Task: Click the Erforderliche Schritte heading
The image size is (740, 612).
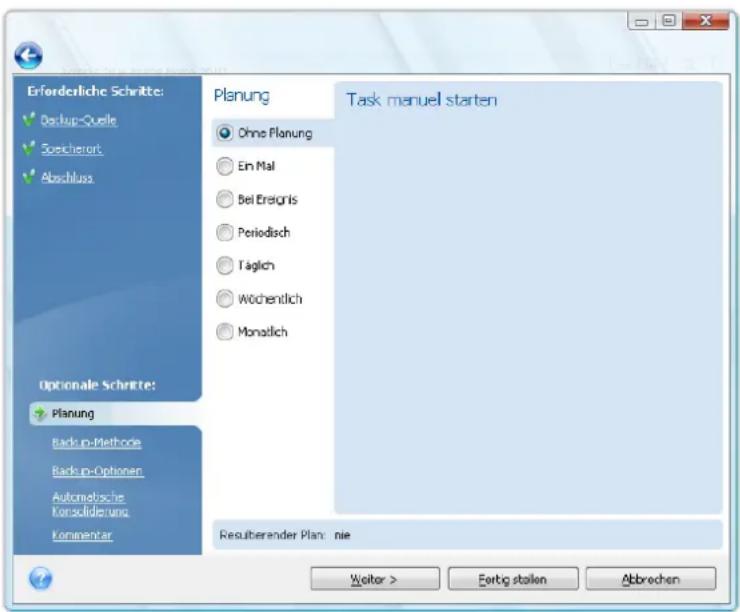Action: click(x=95, y=91)
